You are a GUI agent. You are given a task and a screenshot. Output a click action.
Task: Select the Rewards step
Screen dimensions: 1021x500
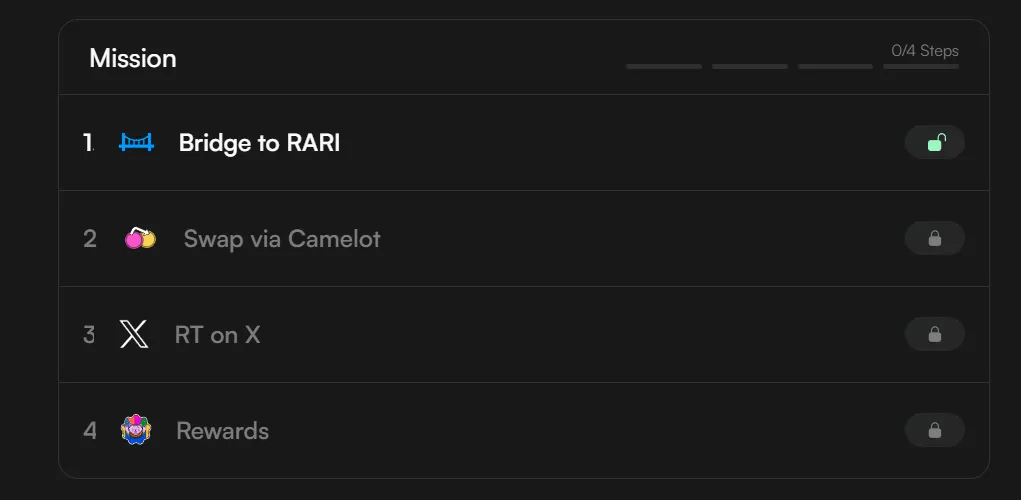pyautogui.click(x=222, y=431)
